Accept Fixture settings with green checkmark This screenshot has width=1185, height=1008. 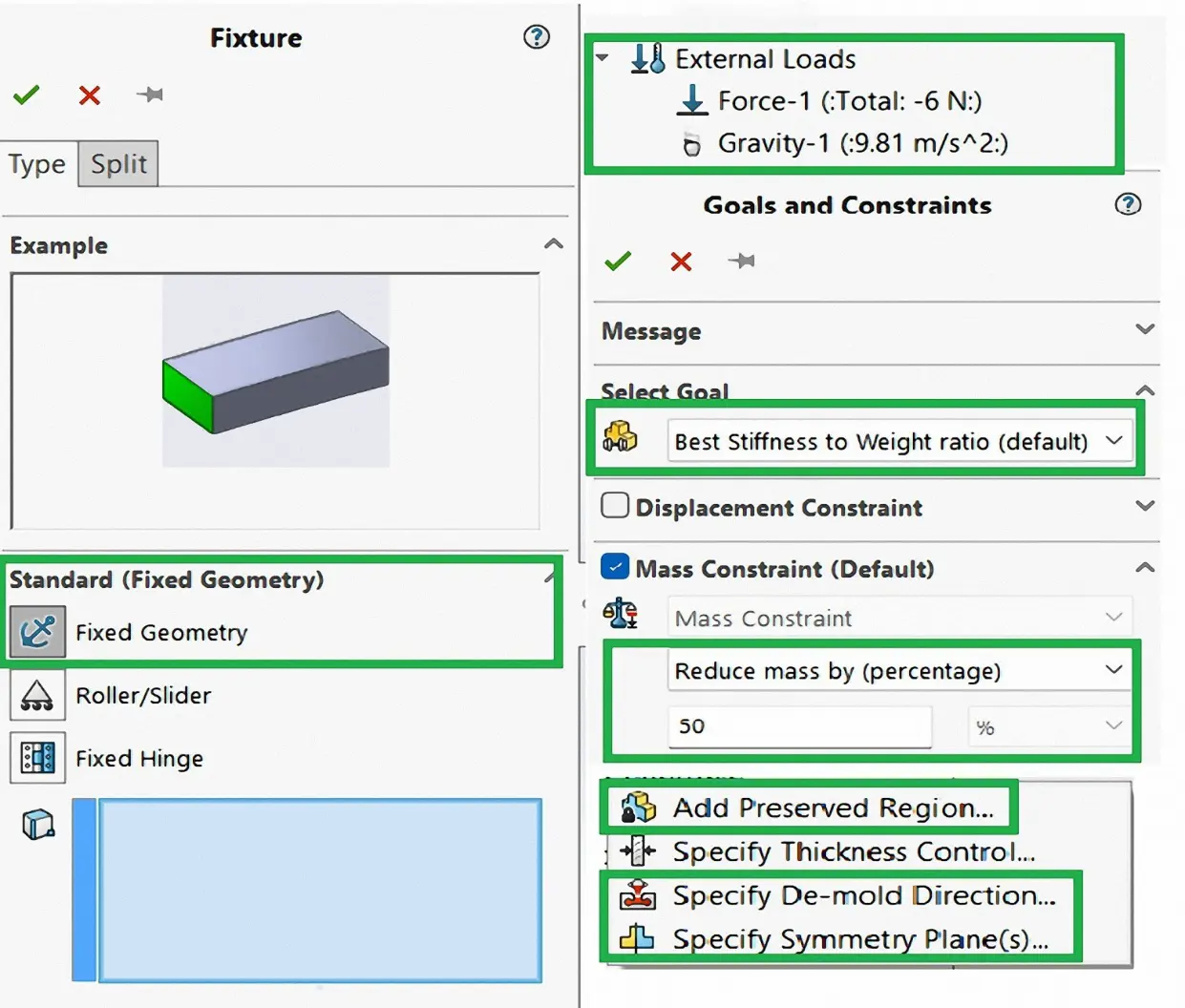pyautogui.click(x=27, y=94)
